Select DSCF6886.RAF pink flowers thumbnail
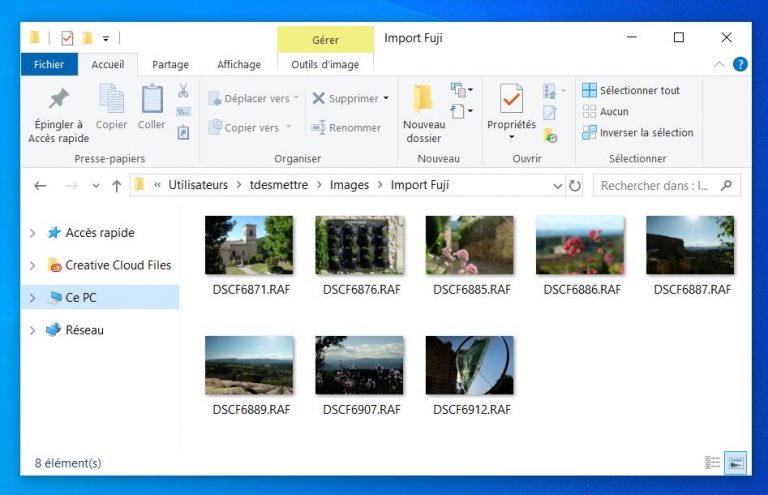 (x=580, y=245)
